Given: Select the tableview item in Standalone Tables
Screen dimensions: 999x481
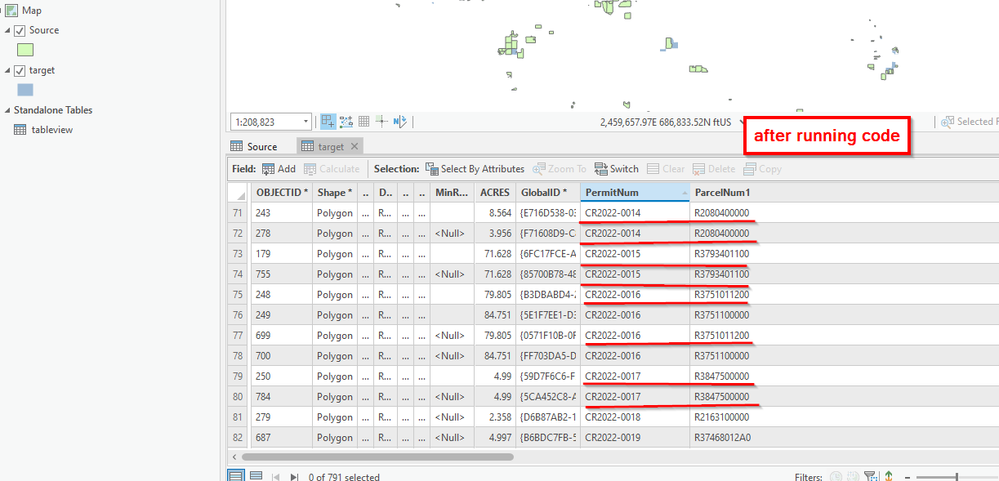Looking at the screenshot, I should [52, 129].
